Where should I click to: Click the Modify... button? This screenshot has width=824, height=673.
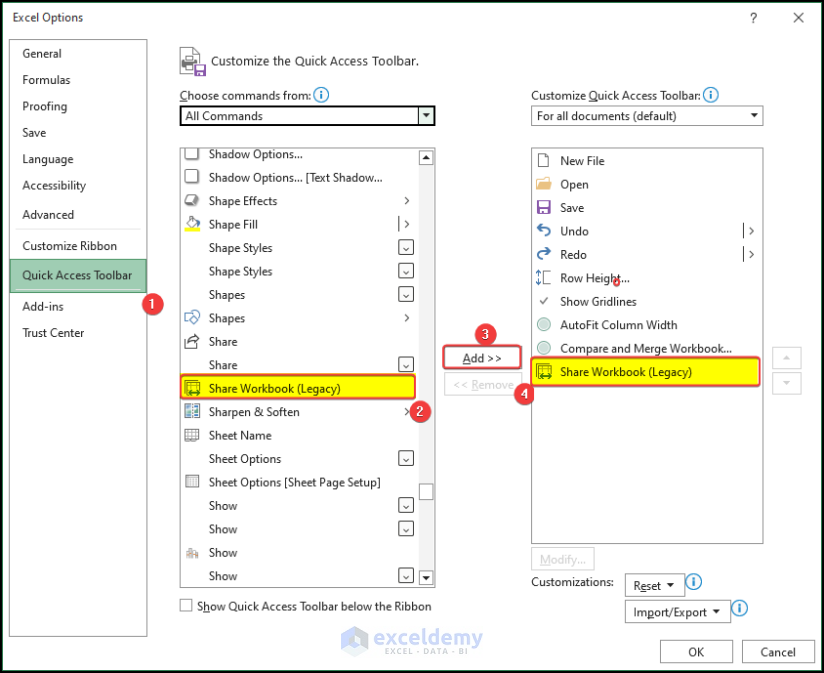click(x=563, y=559)
